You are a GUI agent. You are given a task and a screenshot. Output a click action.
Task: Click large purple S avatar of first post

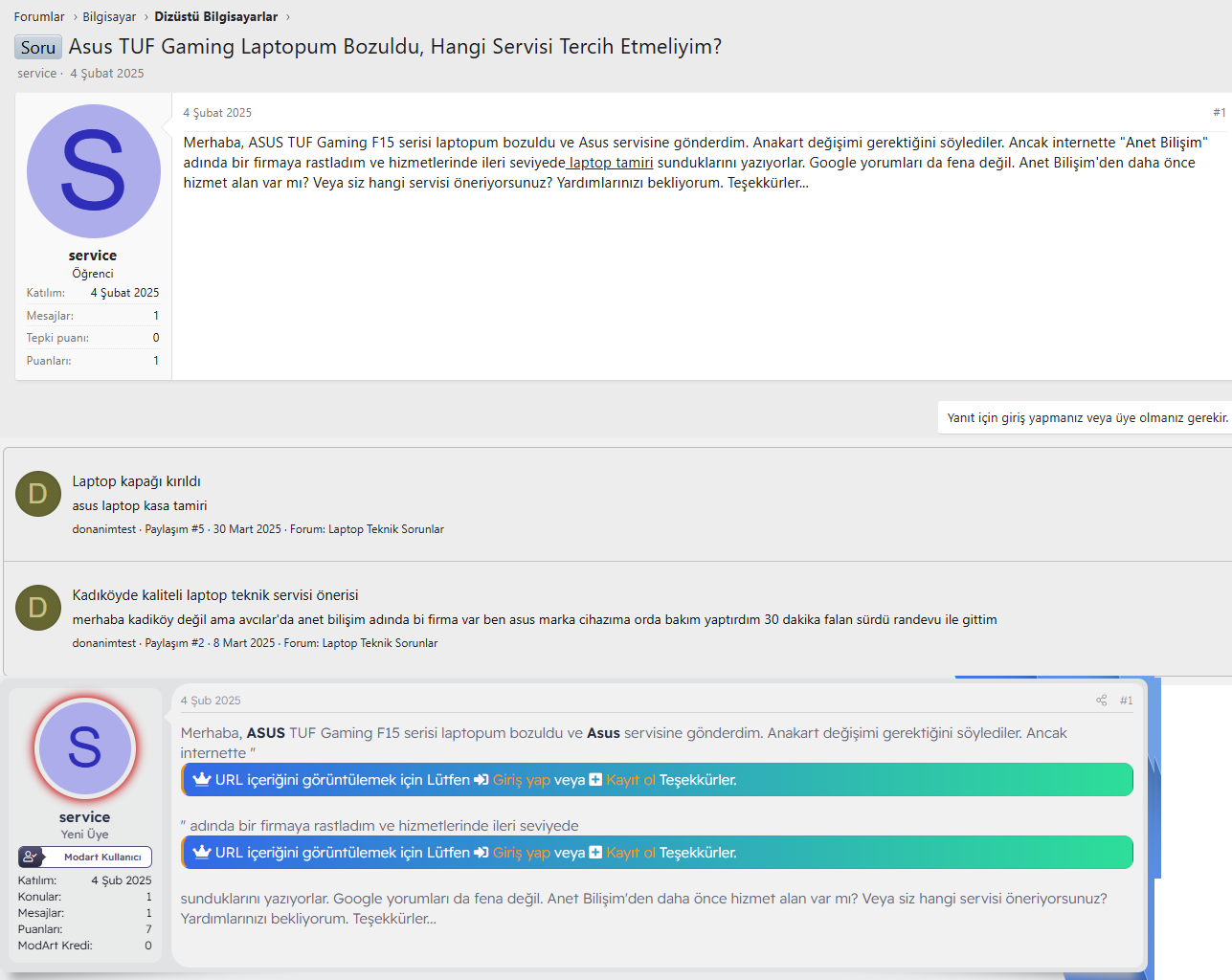coord(93,171)
